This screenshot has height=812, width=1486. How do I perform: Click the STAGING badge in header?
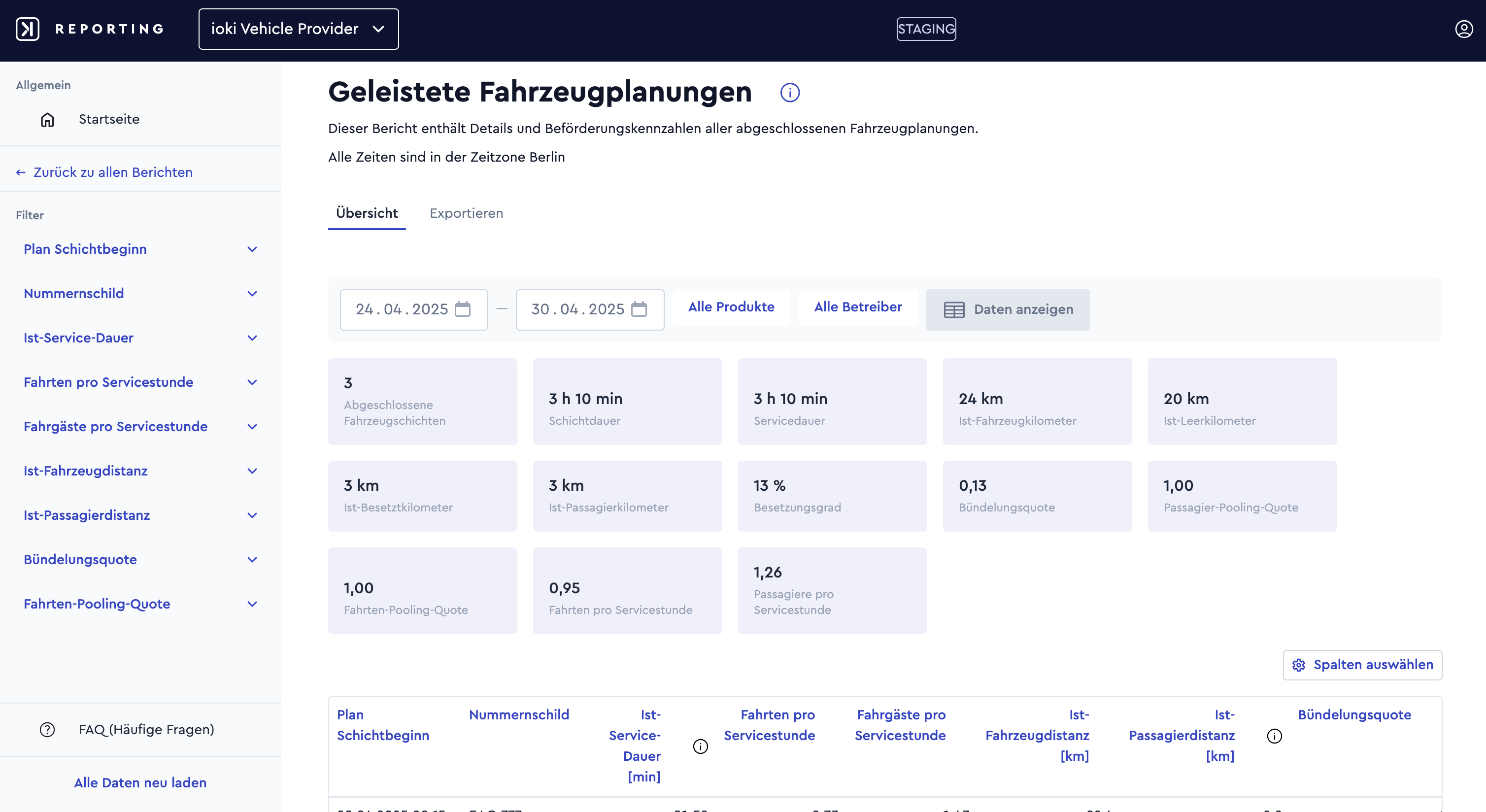pyautogui.click(x=926, y=29)
